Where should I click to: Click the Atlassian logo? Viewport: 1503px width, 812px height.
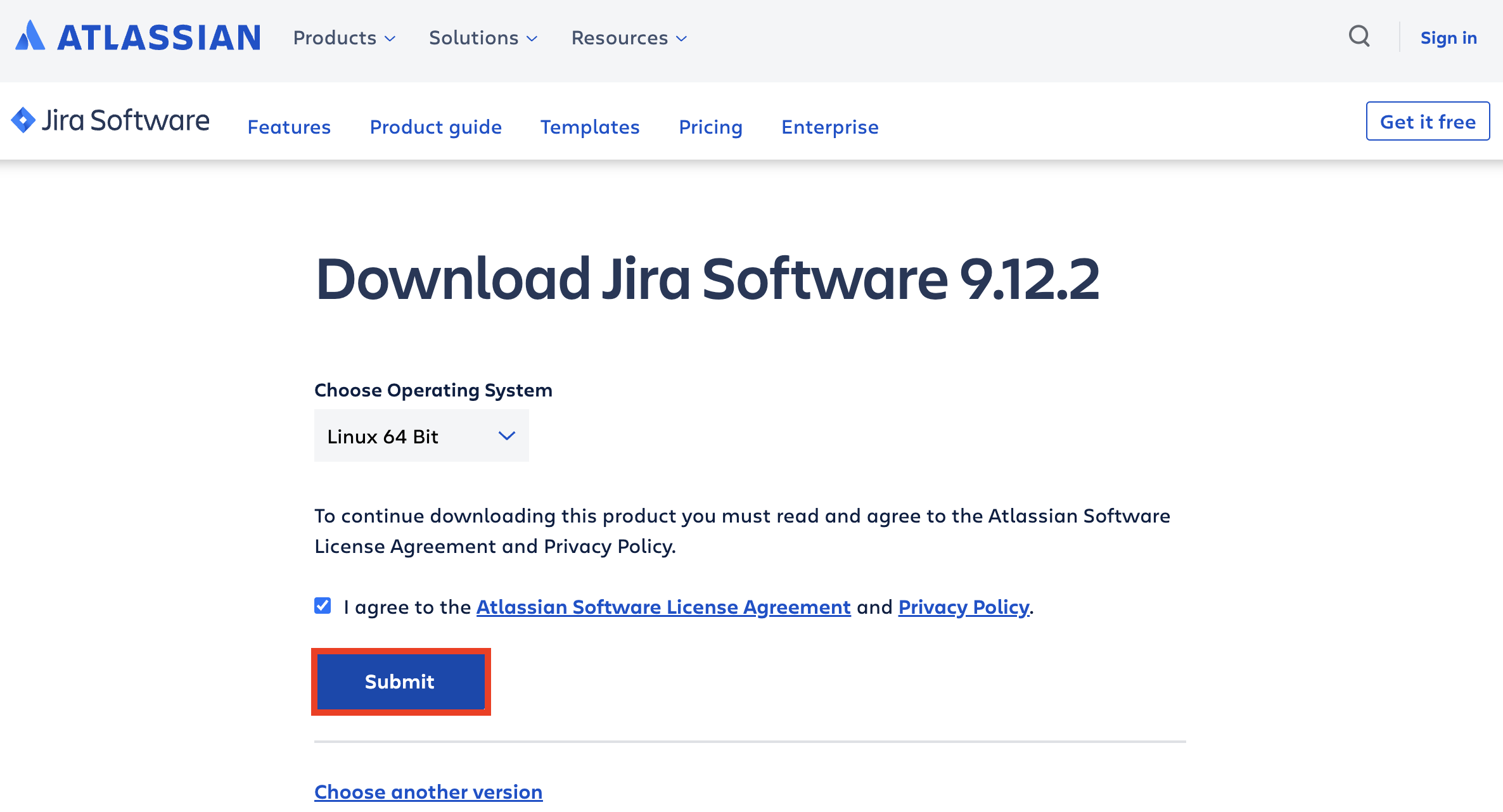[x=138, y=37]
